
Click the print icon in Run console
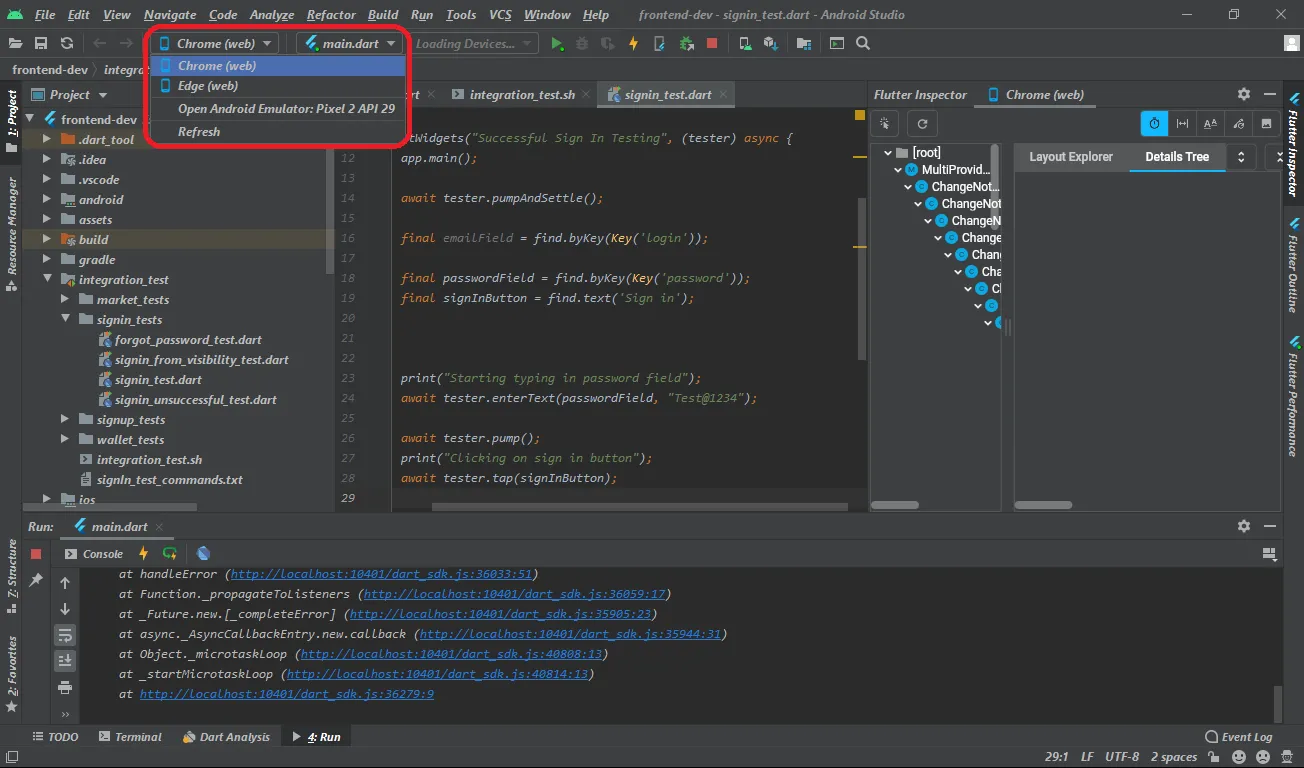65,687
